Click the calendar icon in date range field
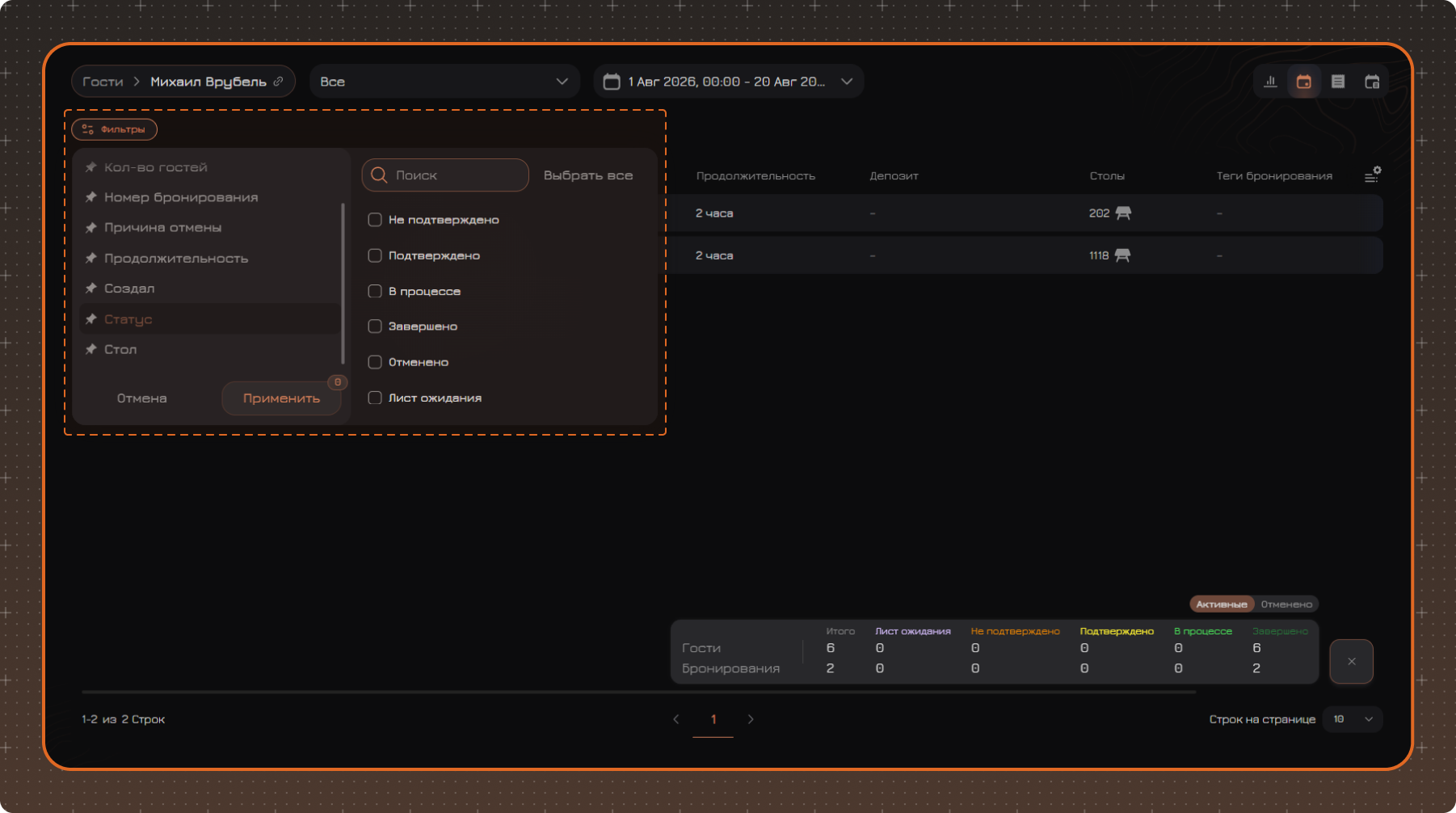 tap(612, 82)
